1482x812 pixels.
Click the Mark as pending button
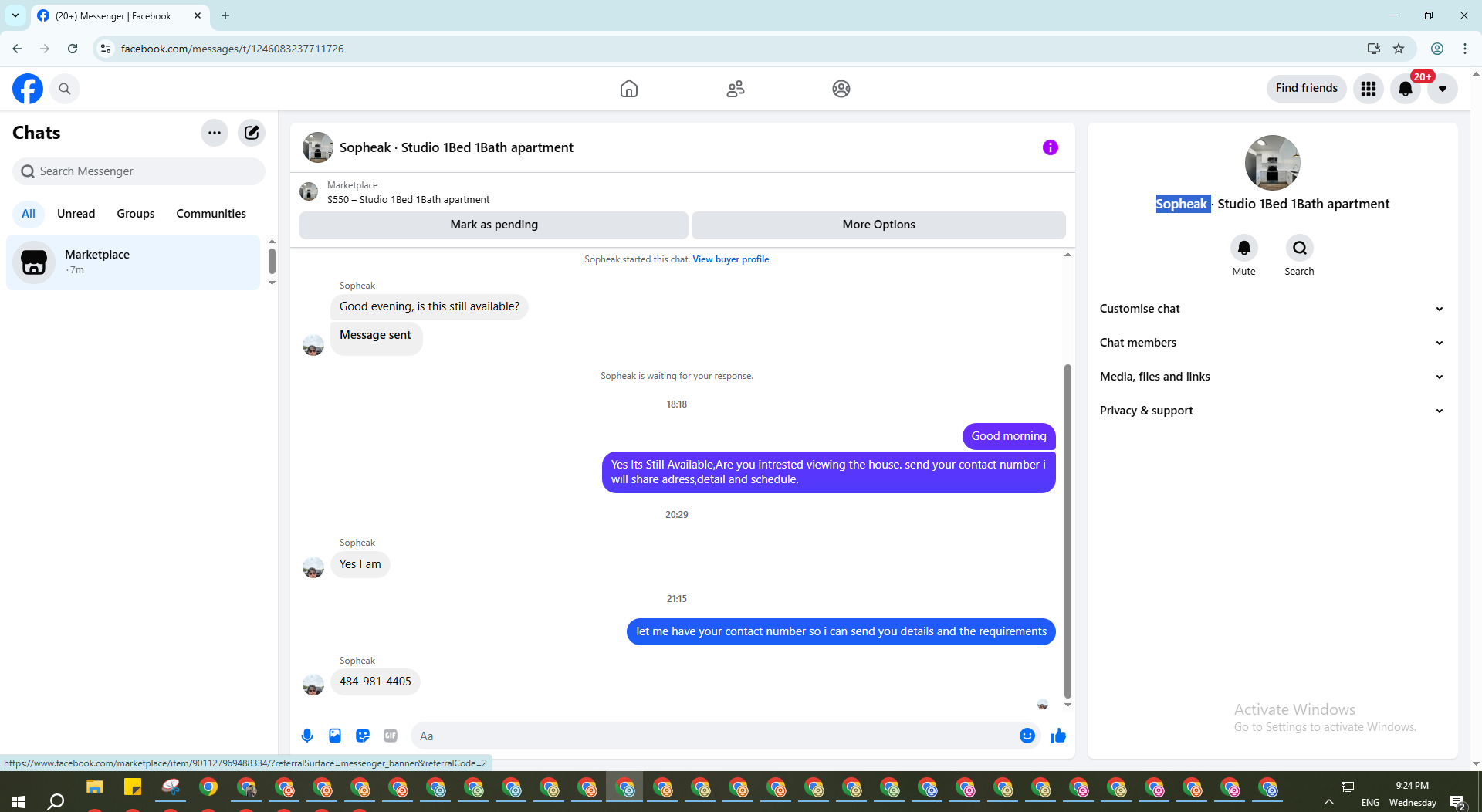coord(494,225)
